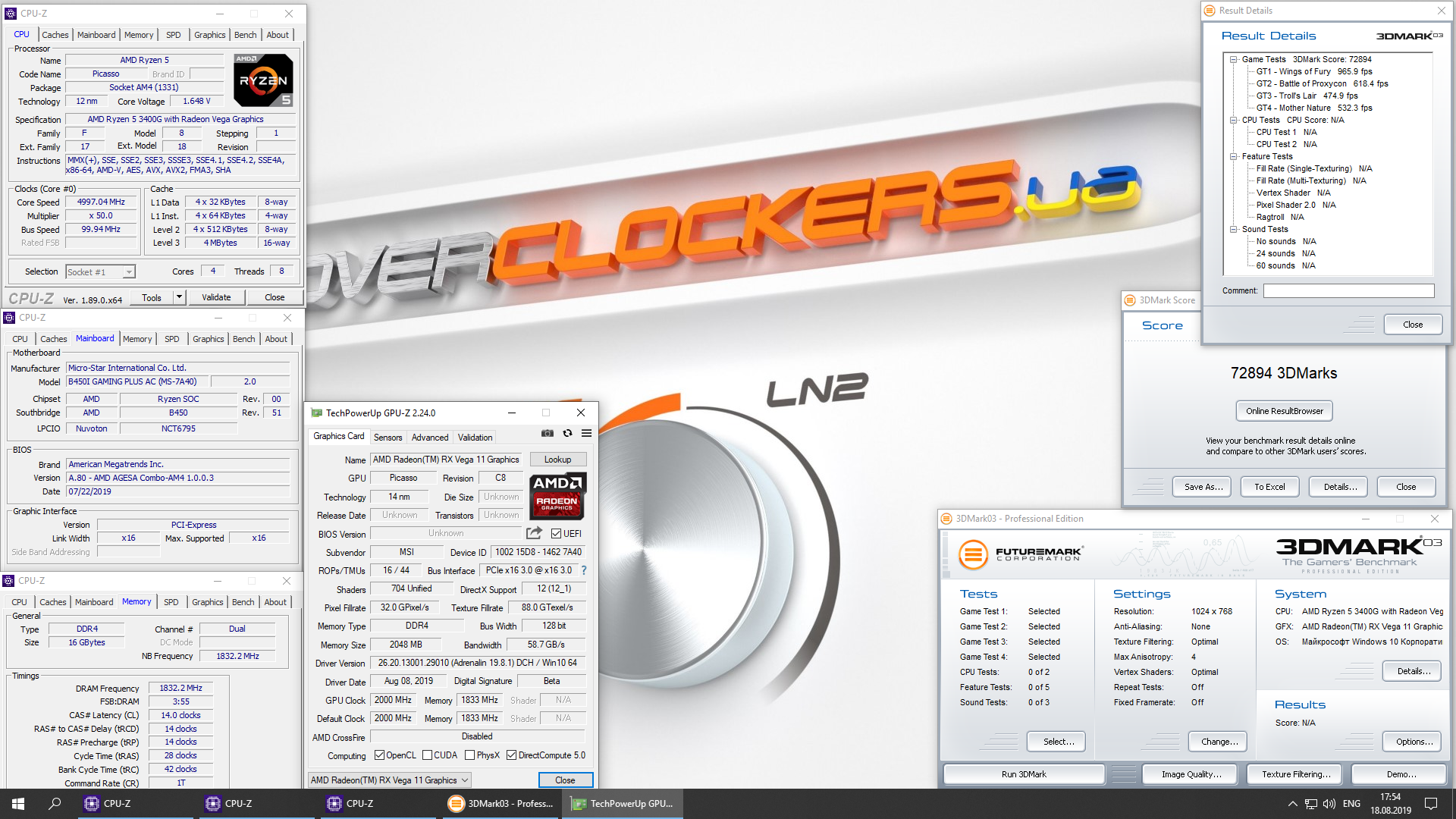
Task: Click the top CPU-Z window title icon
Action: (x=11, y=14)
